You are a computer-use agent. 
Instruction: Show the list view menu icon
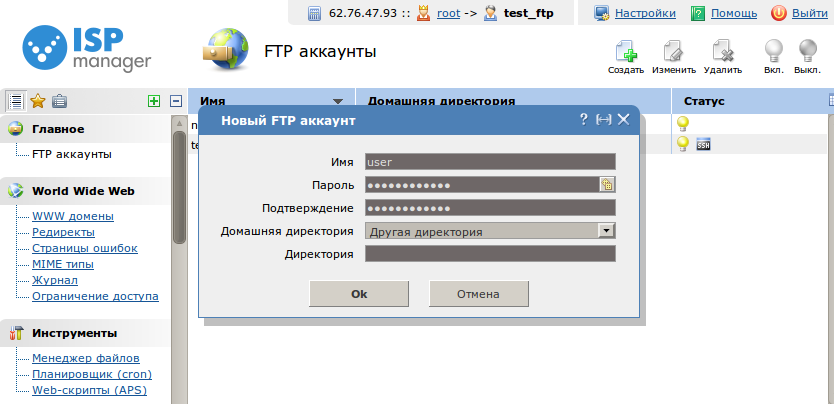(x=16, y=100)
